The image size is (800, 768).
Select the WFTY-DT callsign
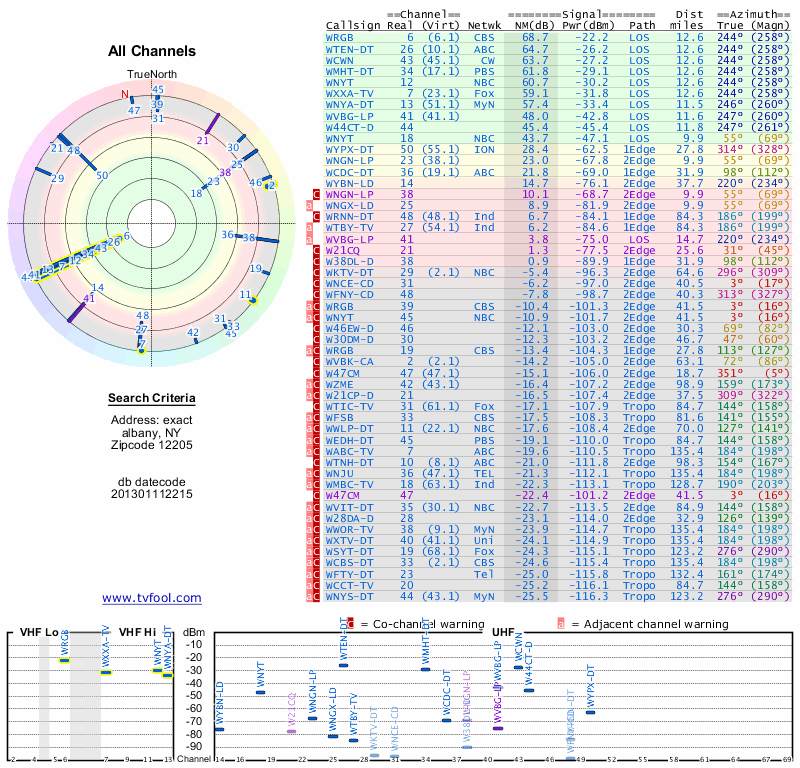click(x=349, y=575)
